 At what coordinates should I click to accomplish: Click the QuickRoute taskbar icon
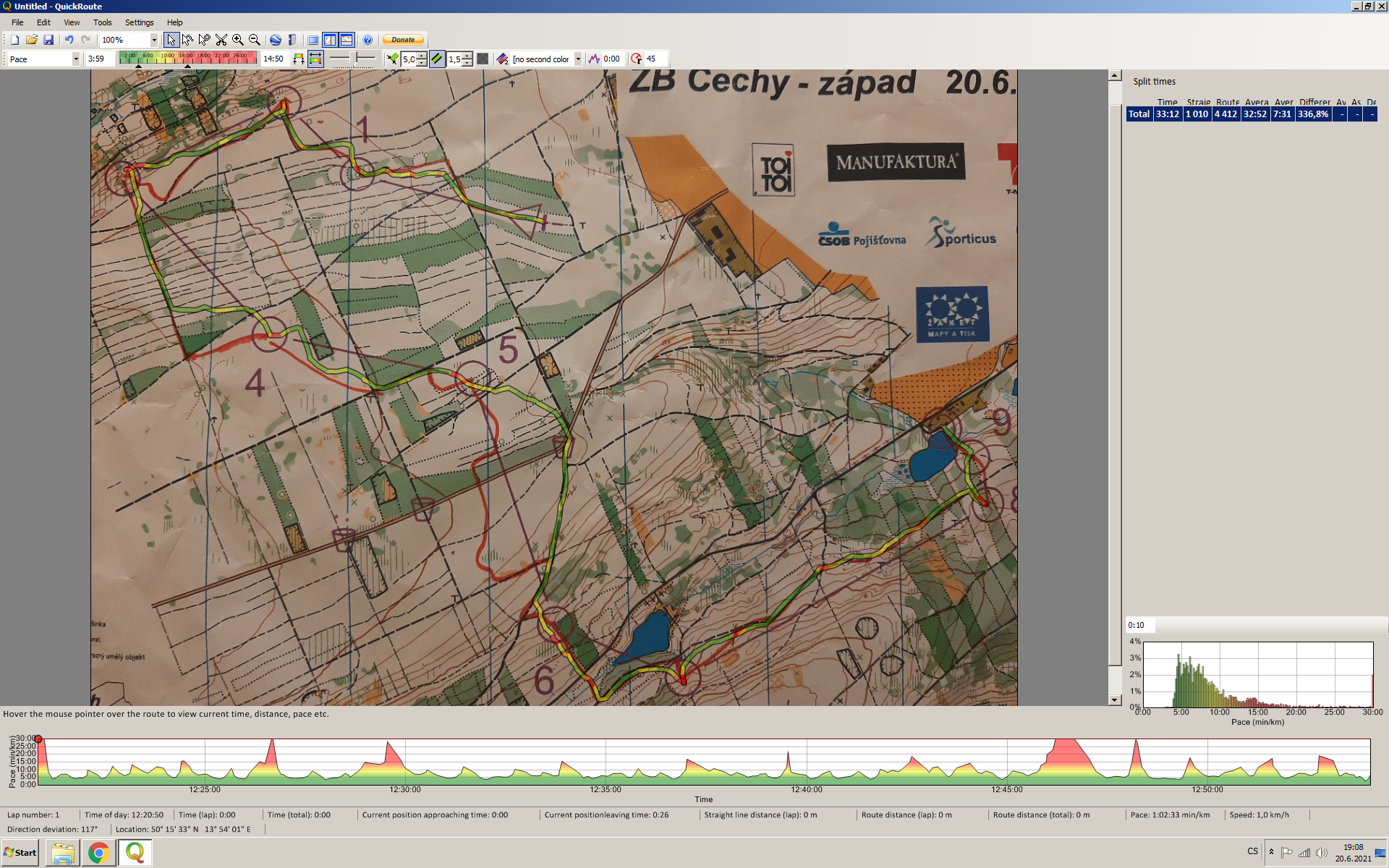[x=135, y=853]
